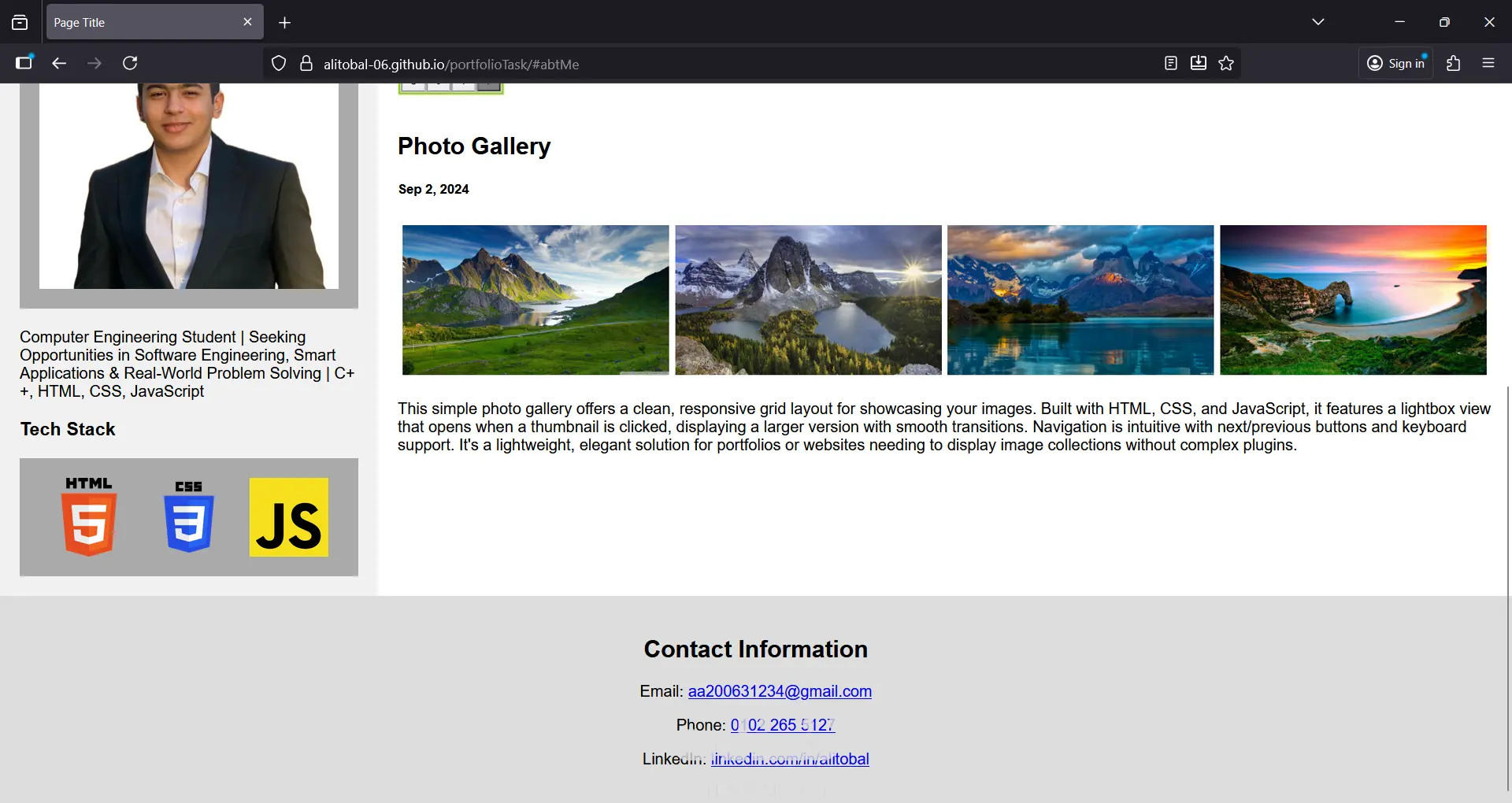Image resolution: width=1512 pixels, height=803 pixels.
Task: Go forward to the next page
Action: pos(94,63)
